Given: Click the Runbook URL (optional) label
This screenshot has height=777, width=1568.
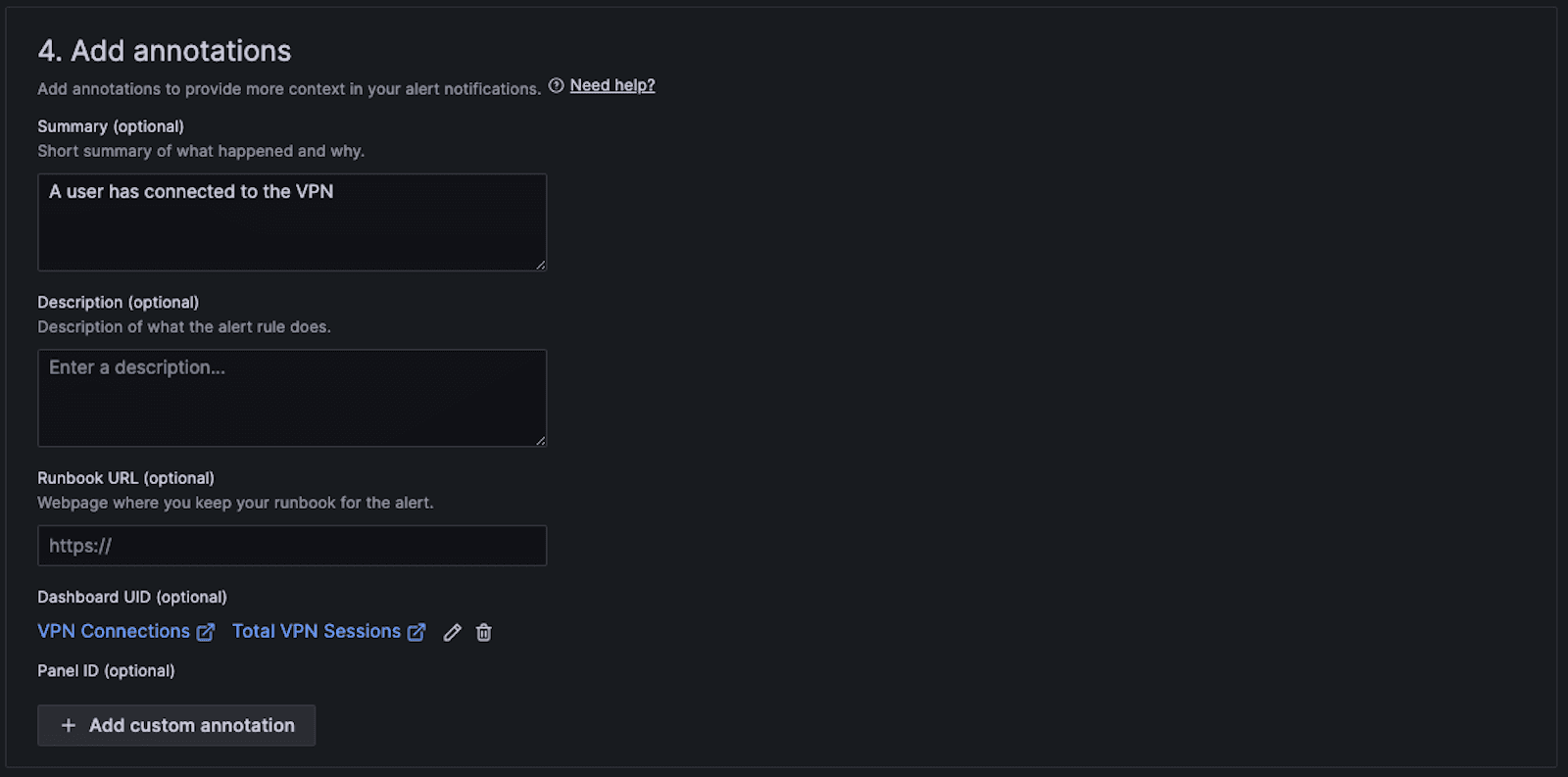Looking at the screenshot, I should pyautogui.click(x=125, y=478).
